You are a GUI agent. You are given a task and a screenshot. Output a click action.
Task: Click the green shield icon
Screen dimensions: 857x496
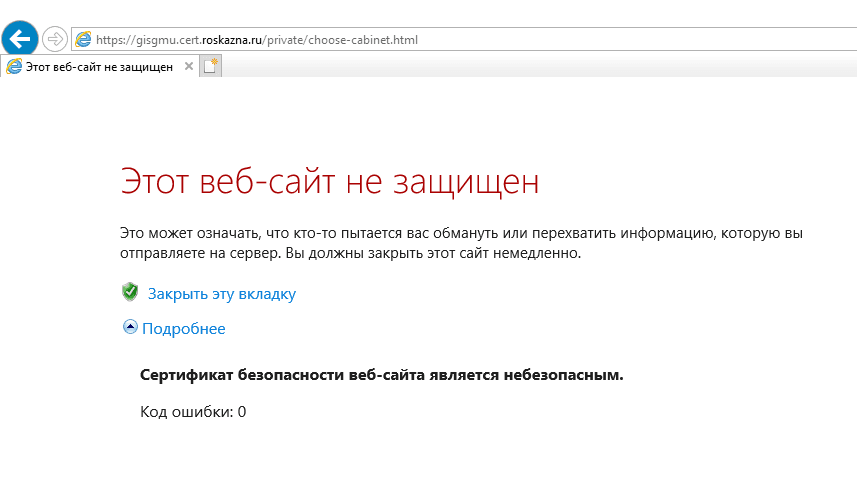coord(129,292)
